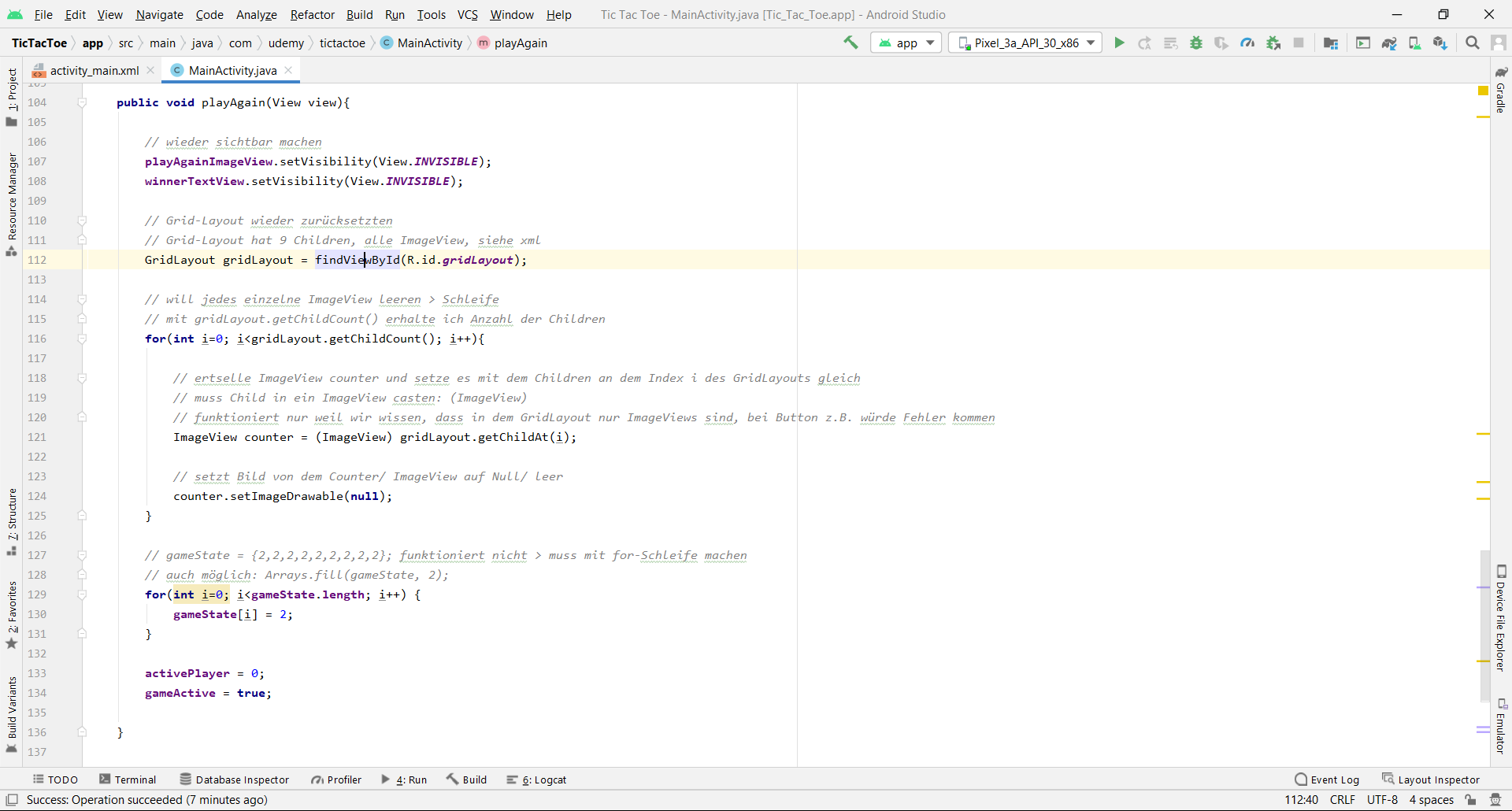This screenshot has height=811, width=1512.
Task: Click 112:40 cursor position indicator
Action: coord(1301,800)
